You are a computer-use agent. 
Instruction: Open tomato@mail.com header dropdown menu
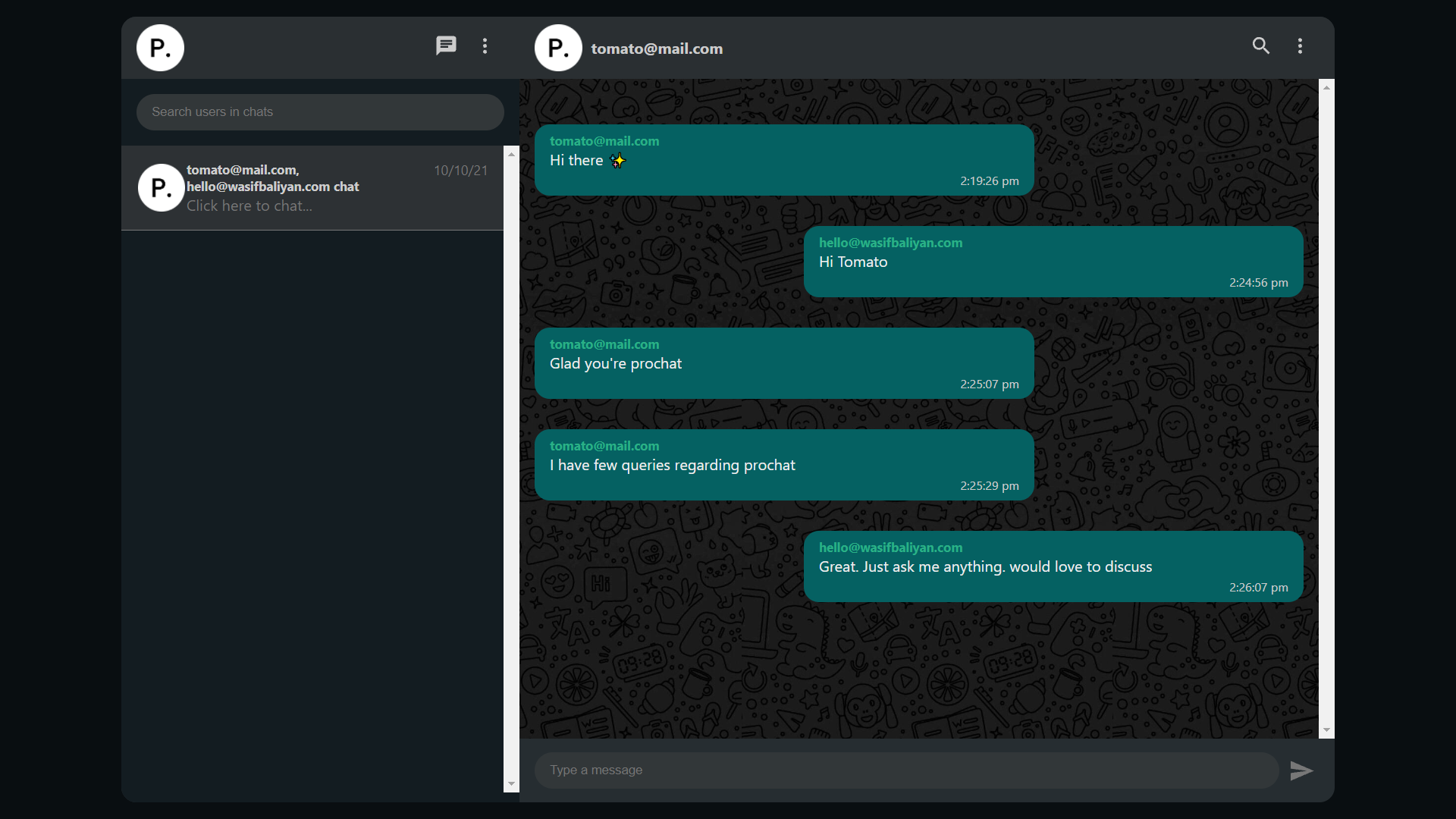[1300, 46]
